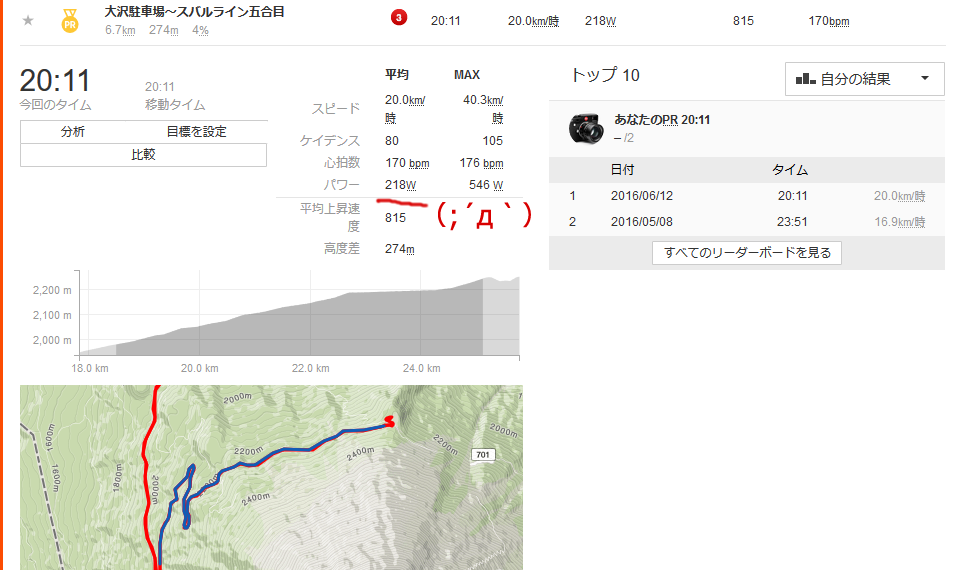Open the 自分の結果 dropdown
Viewport: 954px width, 570px height.
coord(865,78)
